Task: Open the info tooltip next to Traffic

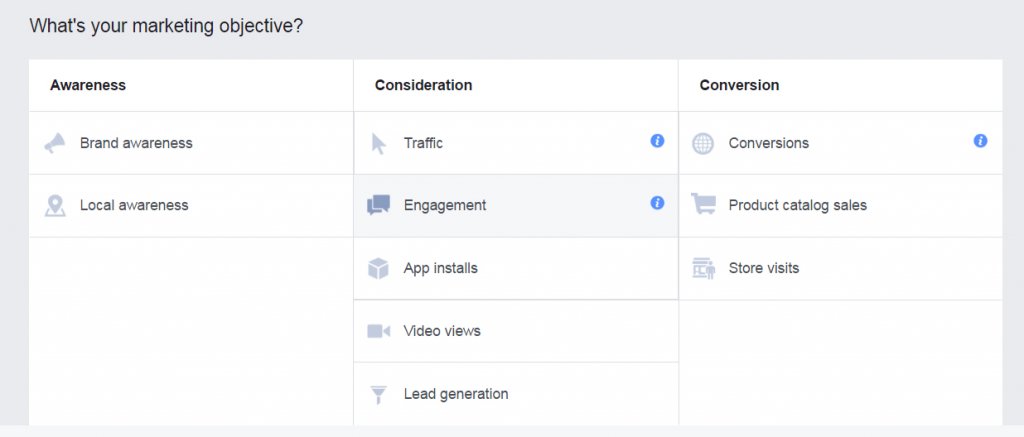Action: pyautogui.click(x=657, y=140)
